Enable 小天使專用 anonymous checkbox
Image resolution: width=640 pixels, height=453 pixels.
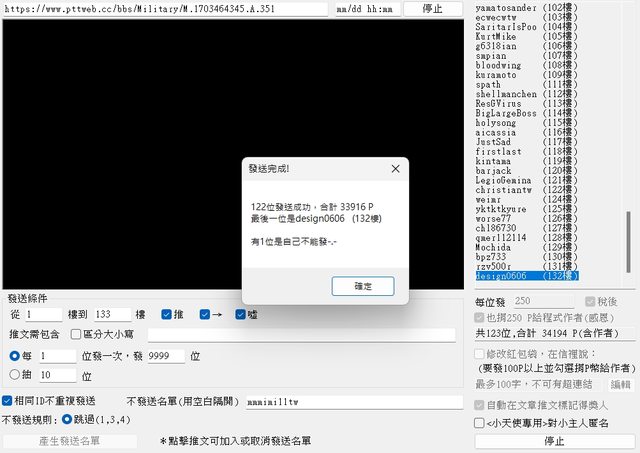[x=479, y=423]
